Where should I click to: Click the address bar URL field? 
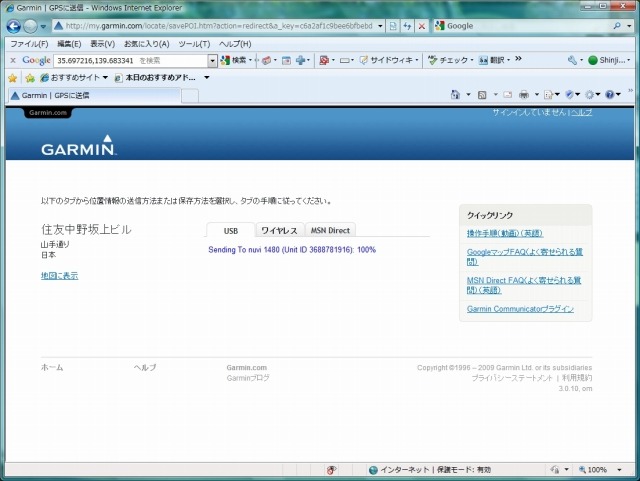tap(218, 26)
